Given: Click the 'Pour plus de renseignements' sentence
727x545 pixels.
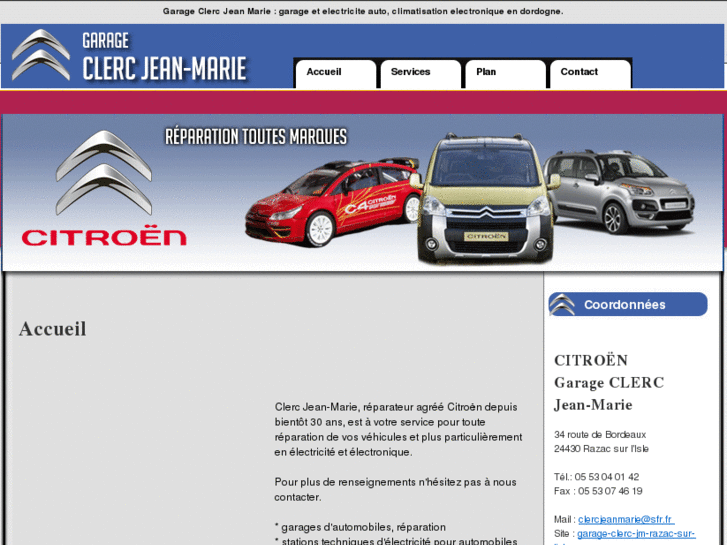Looking at the screenshot, I should click(x=395, y=489).
